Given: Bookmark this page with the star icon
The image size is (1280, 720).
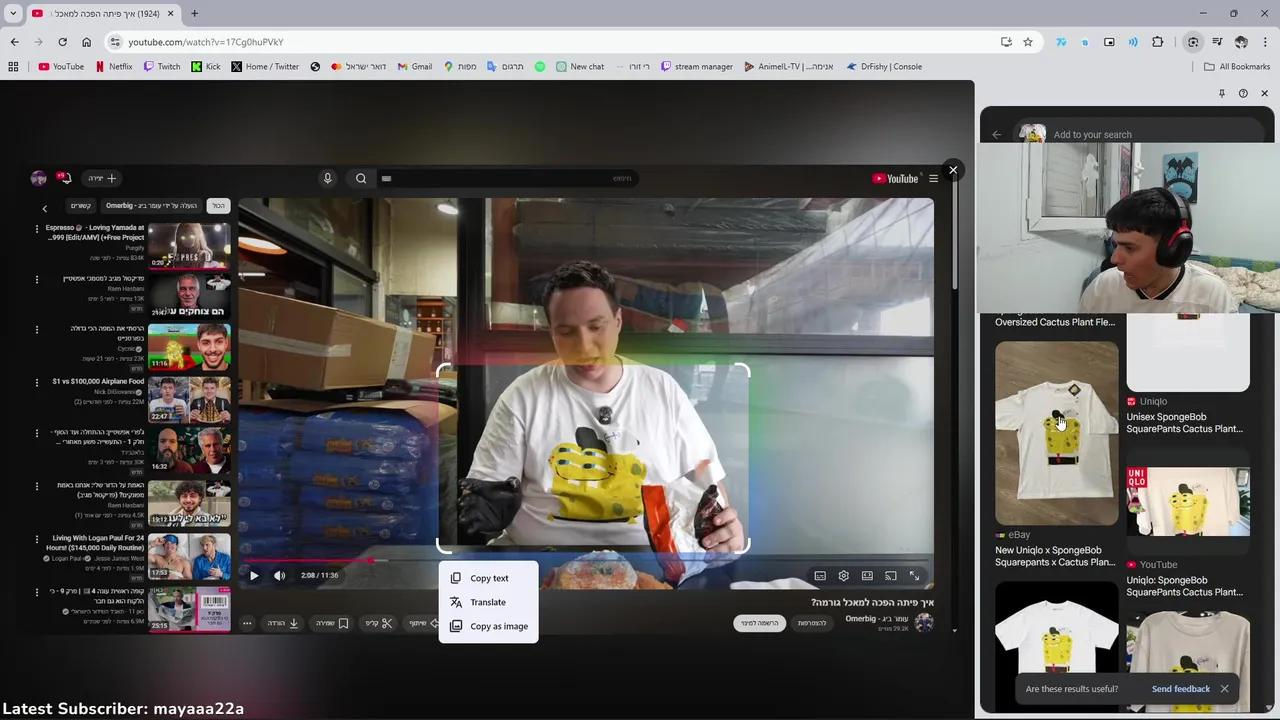Looking at the screenshot, I should pyautogui.click(x=1028, y=42).
